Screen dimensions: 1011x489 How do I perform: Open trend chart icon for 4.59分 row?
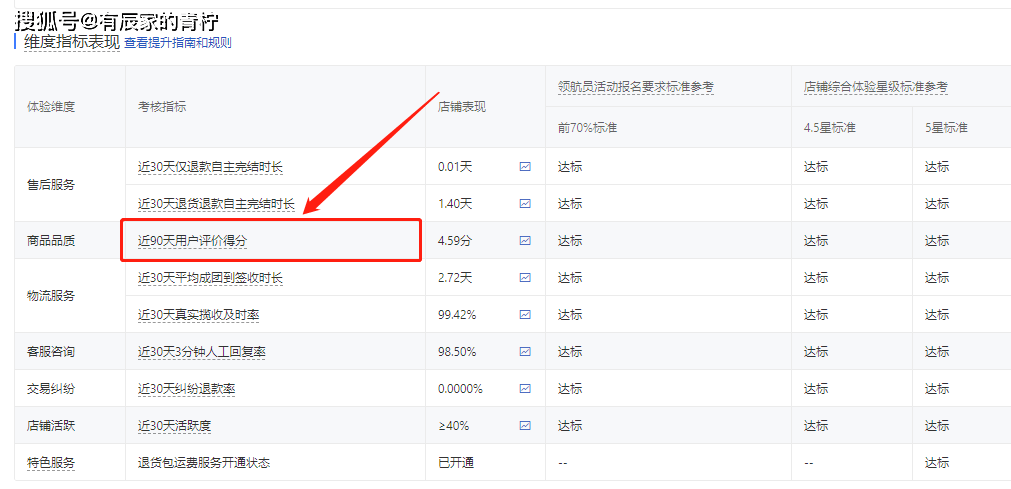[525, 241]
